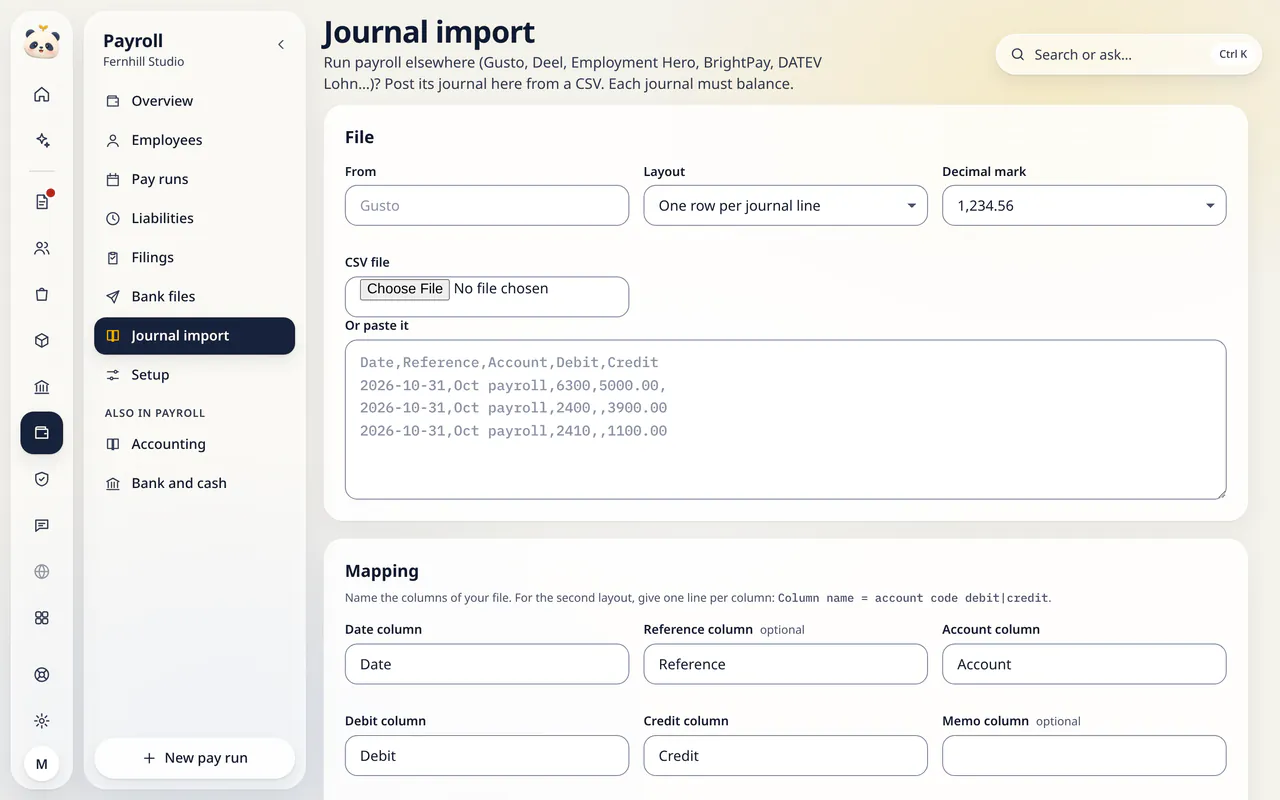Screen dimensions: 1280x800
Task: Open the M user avatar
Action: (x=42, y=764)
